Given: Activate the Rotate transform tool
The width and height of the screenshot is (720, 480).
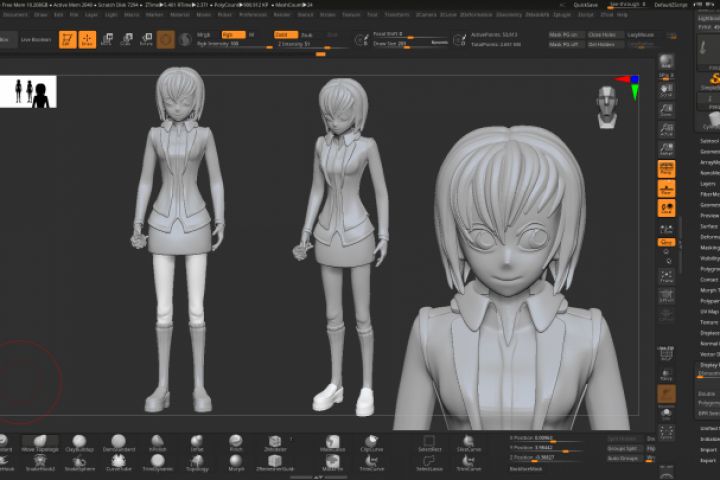Looking at the screenshot, I should [x=146, y=40].
